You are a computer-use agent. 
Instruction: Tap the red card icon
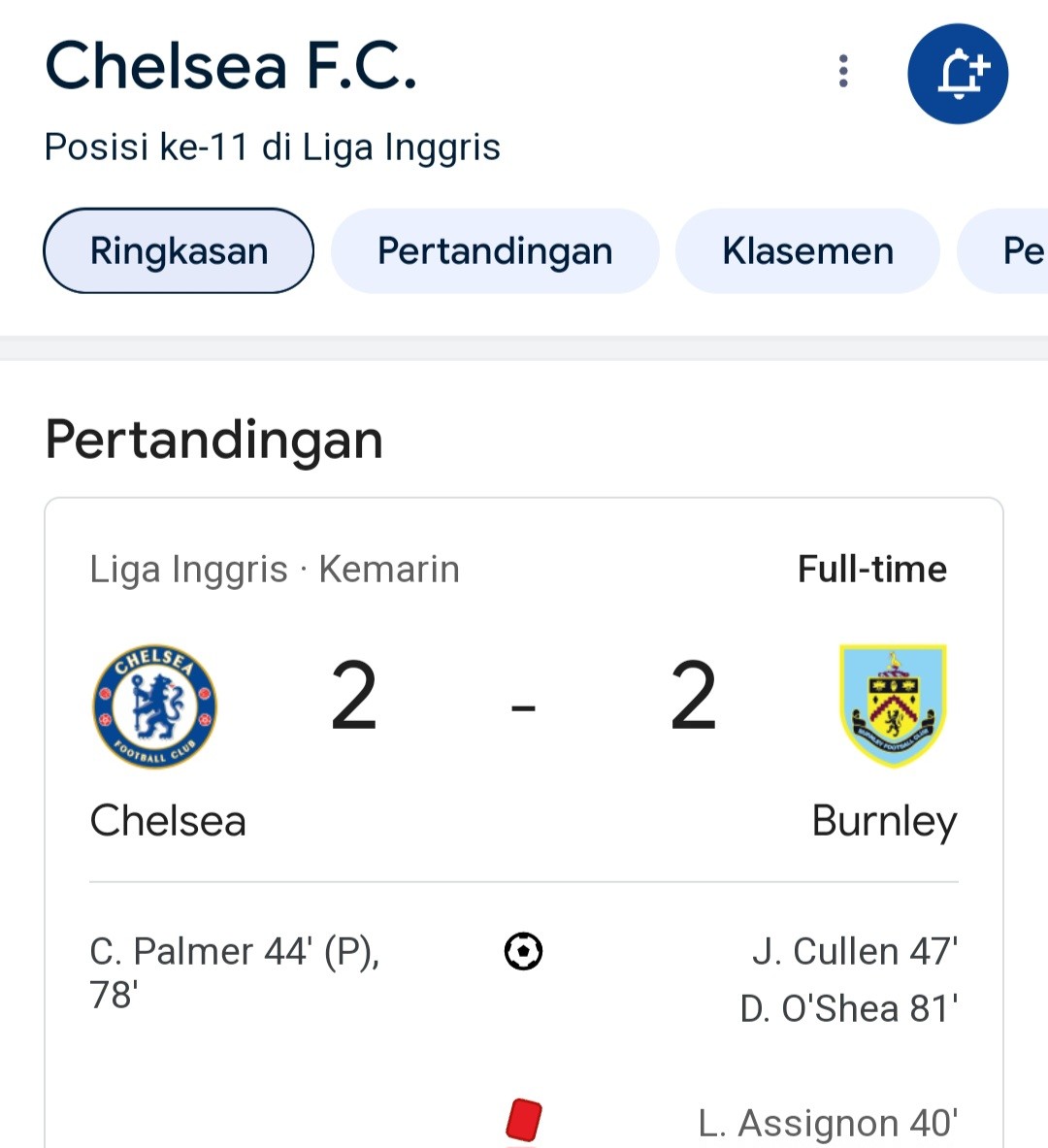[524, 1120]
